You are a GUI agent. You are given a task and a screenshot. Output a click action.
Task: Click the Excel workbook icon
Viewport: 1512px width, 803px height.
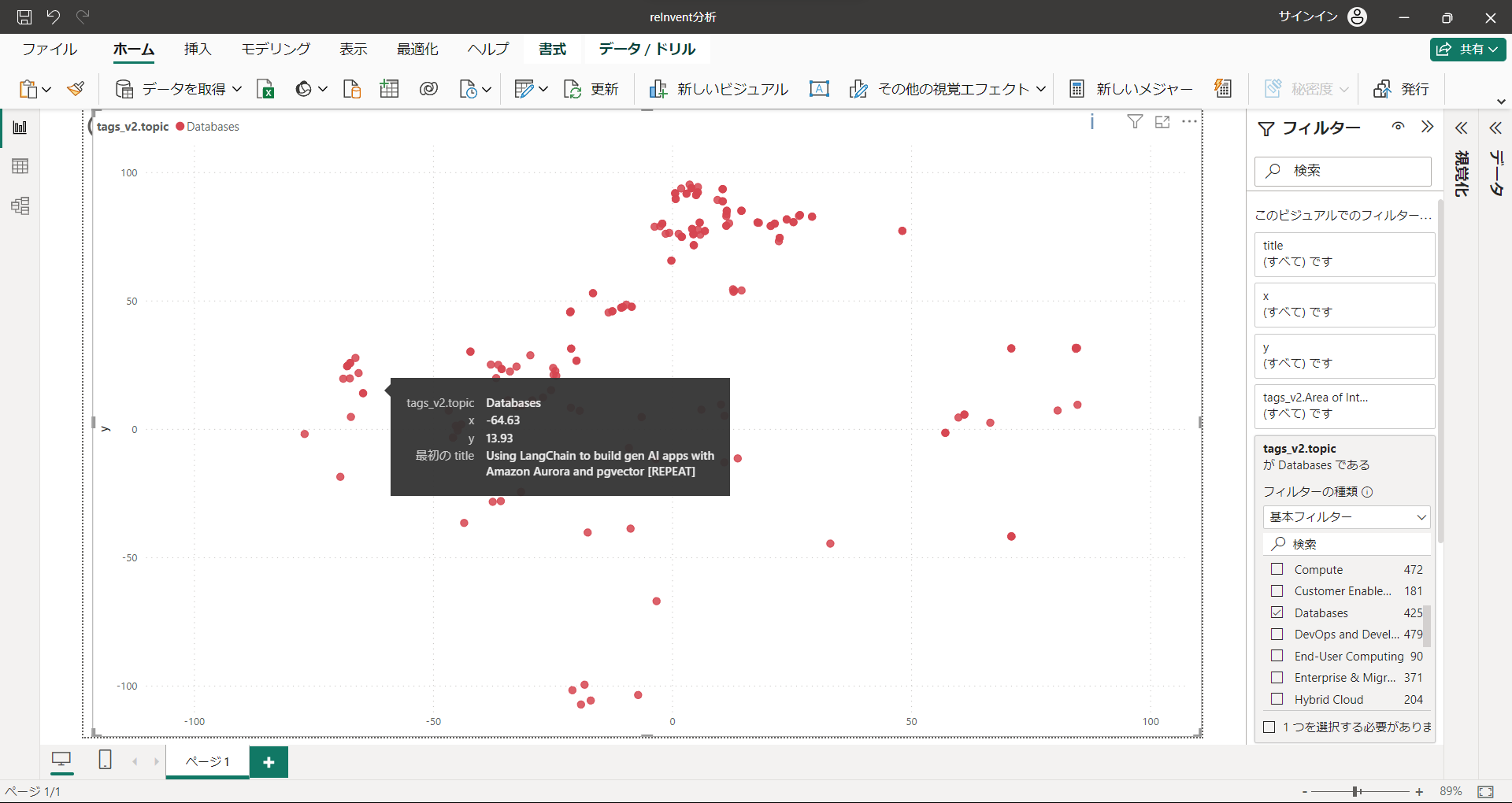(265, 89)
